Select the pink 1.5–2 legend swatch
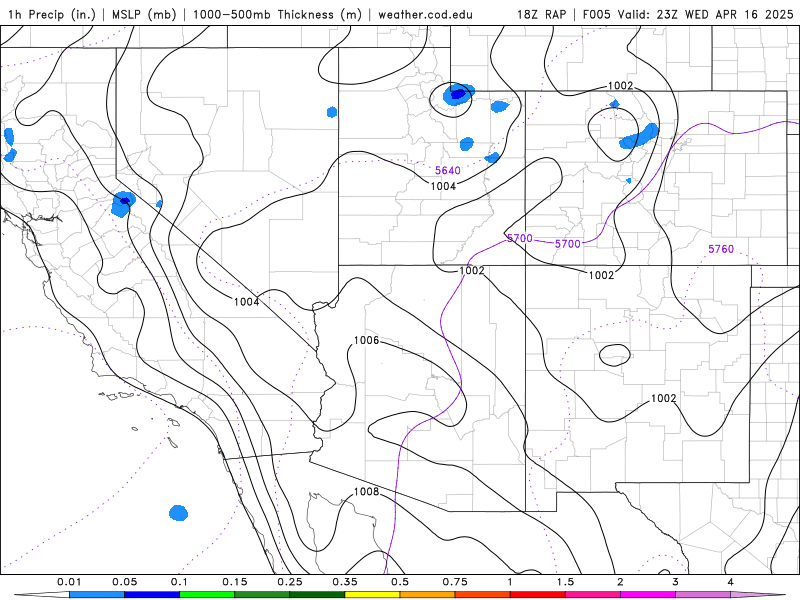The width and height of the screenshot is (800, 600). pyautogui.click(x=593, y=595)
